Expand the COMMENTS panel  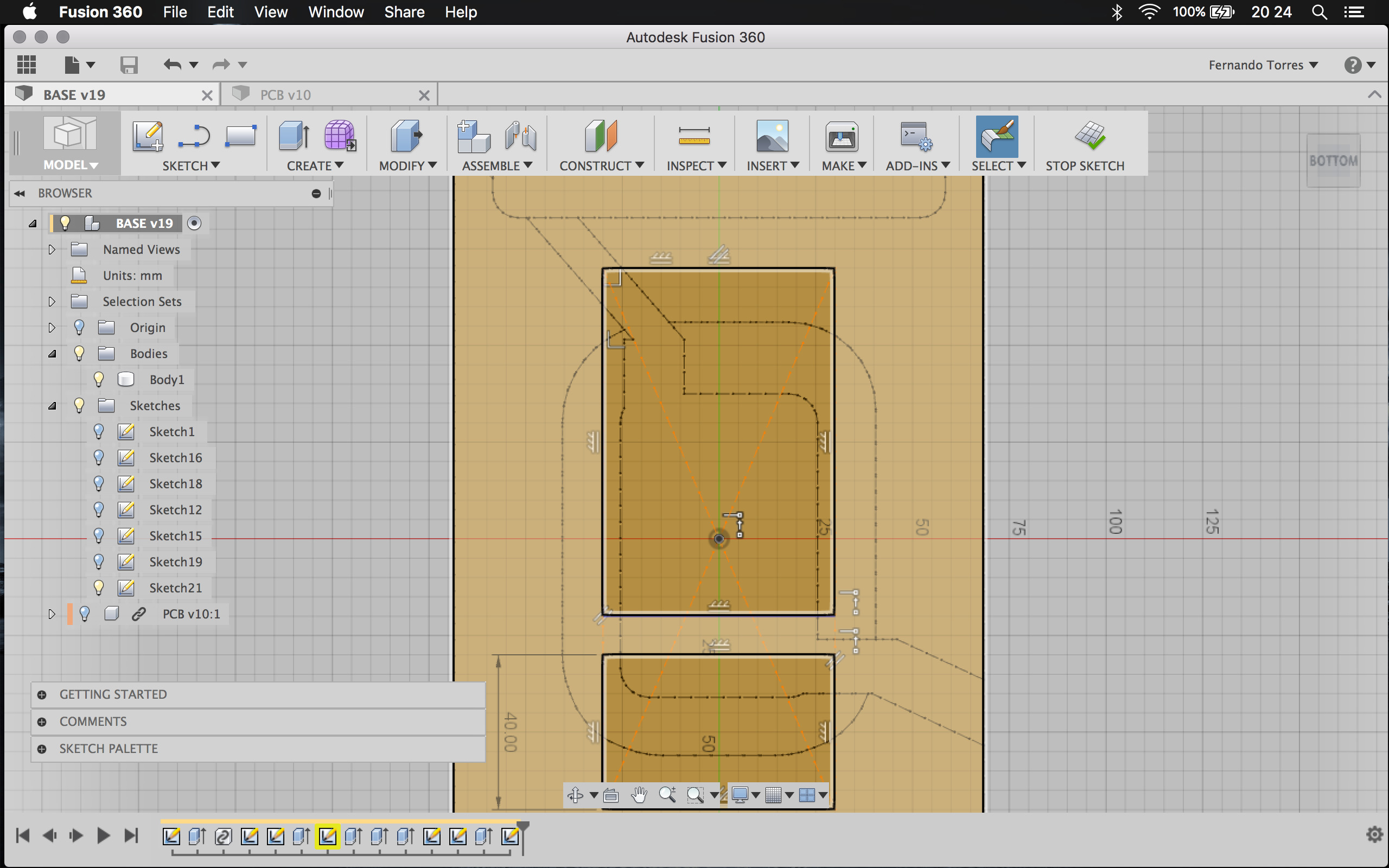(x=258, y=722)
